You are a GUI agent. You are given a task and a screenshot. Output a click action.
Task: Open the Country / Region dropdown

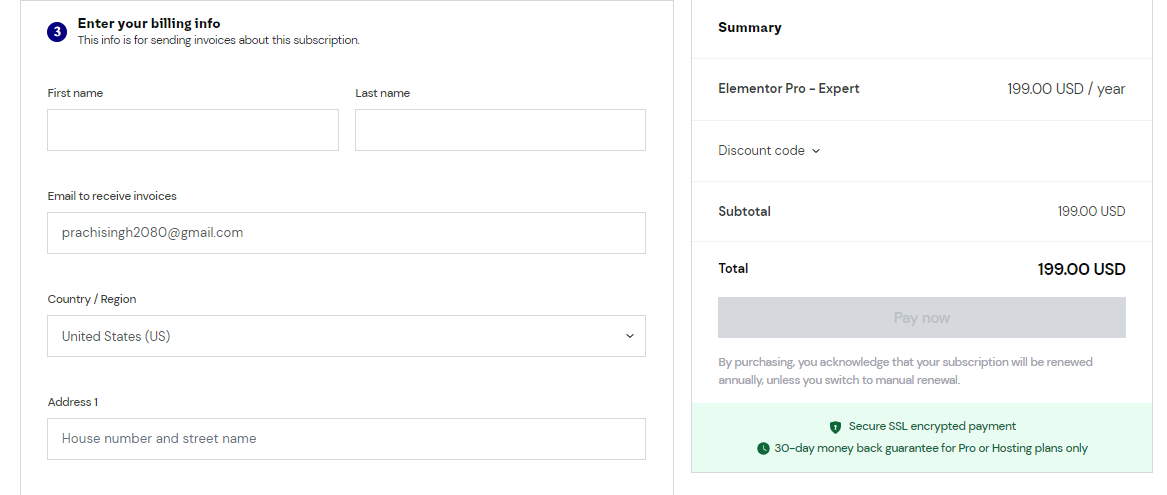point(347,336)
